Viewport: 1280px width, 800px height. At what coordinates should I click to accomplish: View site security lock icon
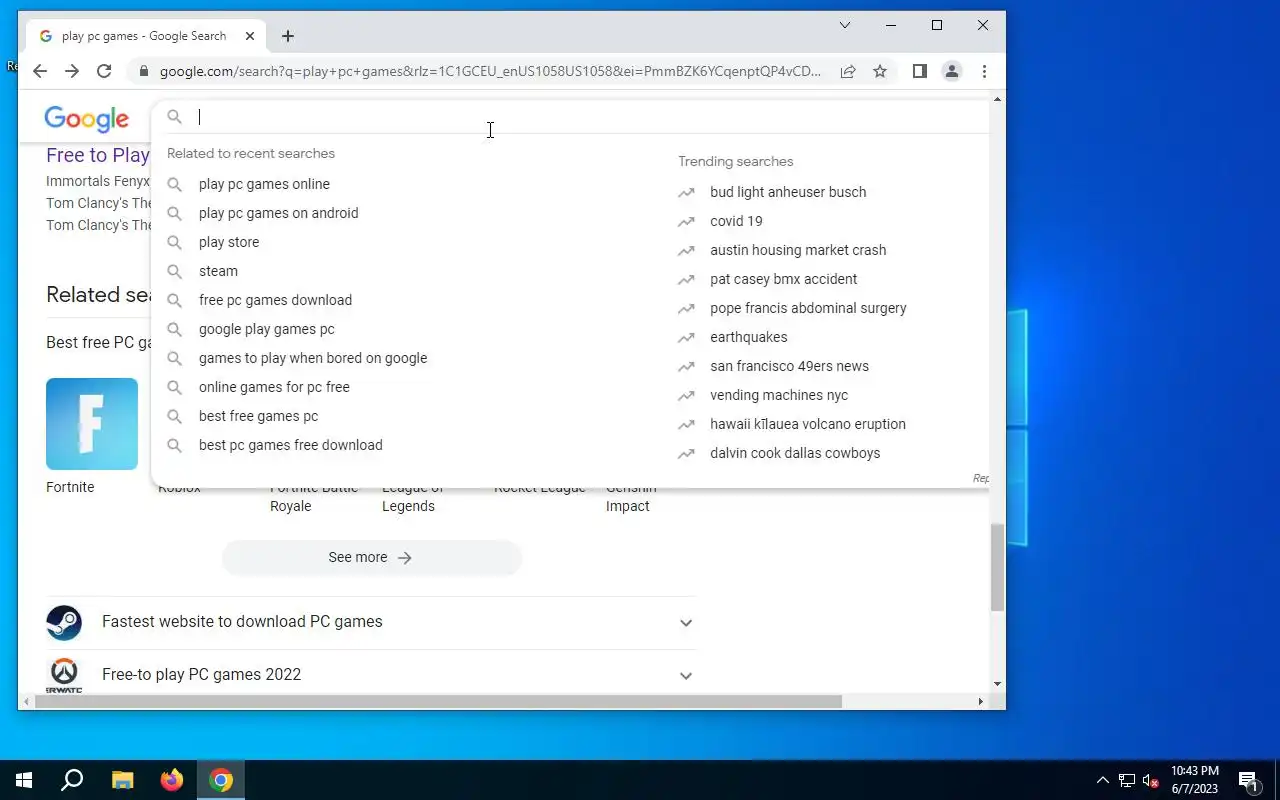click(144, 71)
